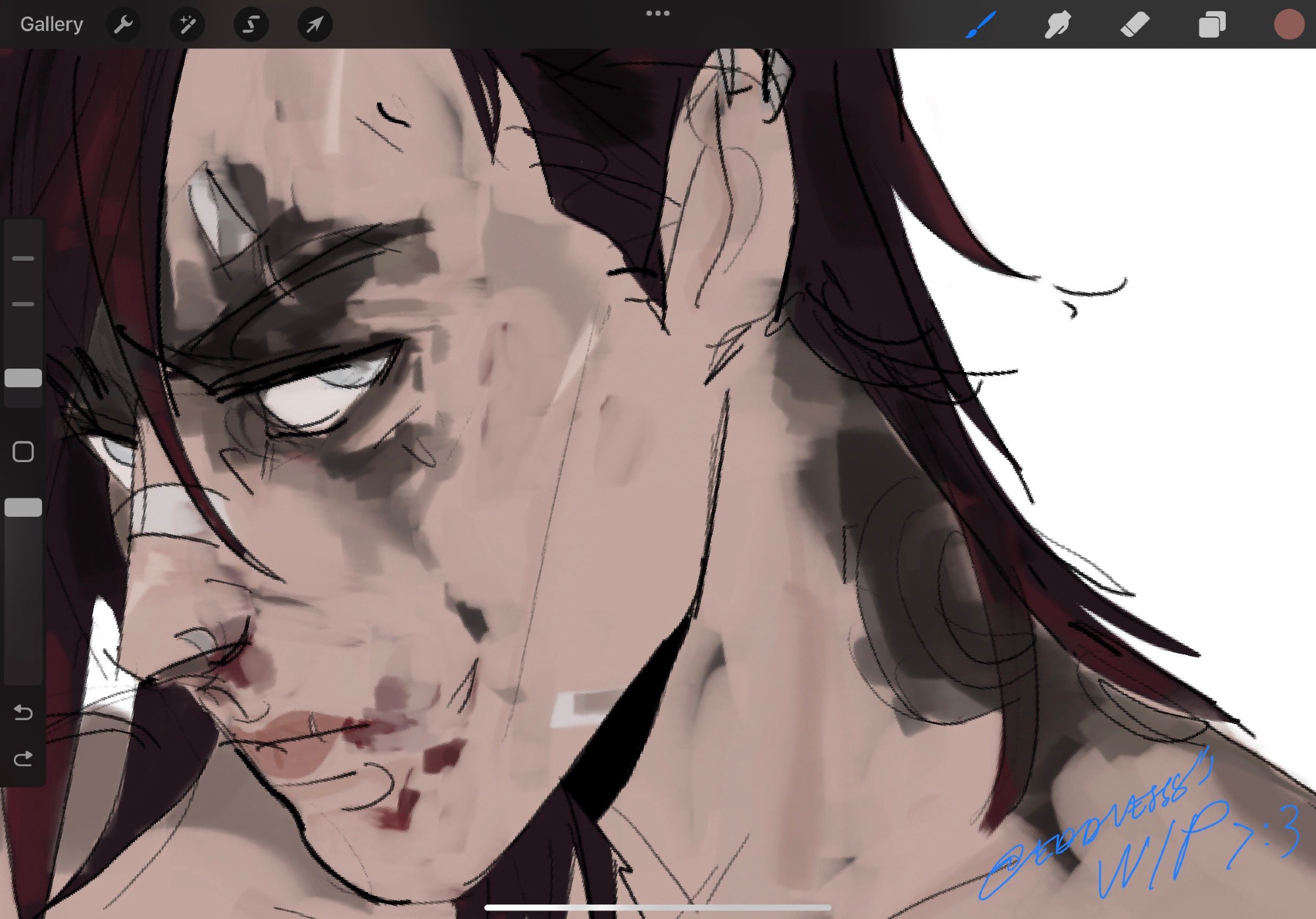The image size is (1316, 919).
Task: Activate the Selection S-ribbon tool
Action: [251, 25]
